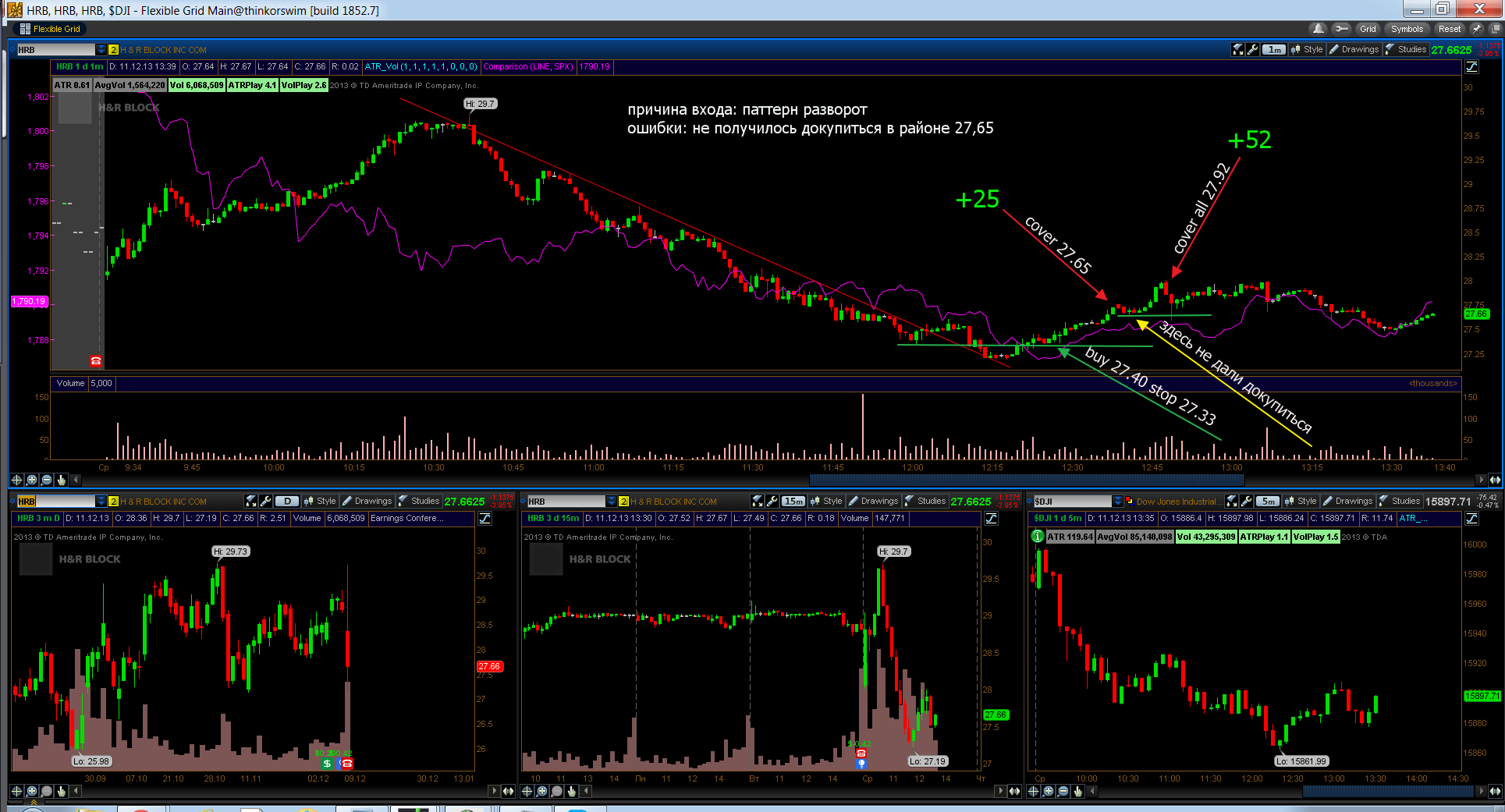This screenshot has height=812, width=1505.
Task: Open flask icon in 15m HRB chart
Action: (757, 501)
